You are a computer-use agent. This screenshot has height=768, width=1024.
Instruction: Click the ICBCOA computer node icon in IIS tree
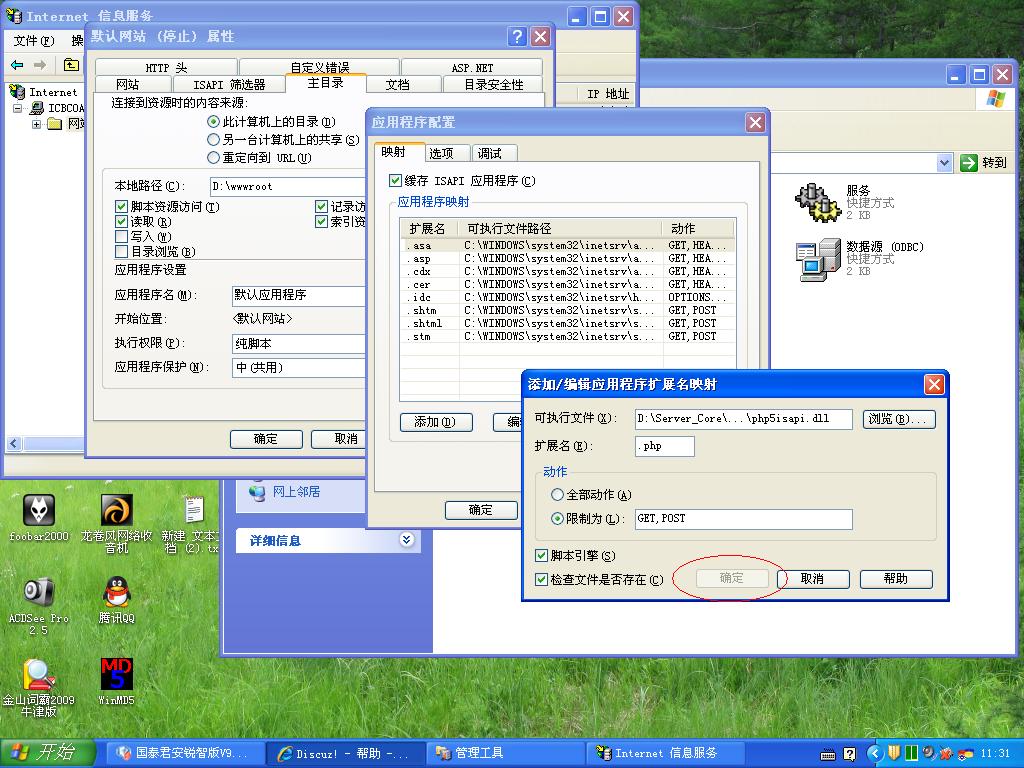click(x=37, y=108)
